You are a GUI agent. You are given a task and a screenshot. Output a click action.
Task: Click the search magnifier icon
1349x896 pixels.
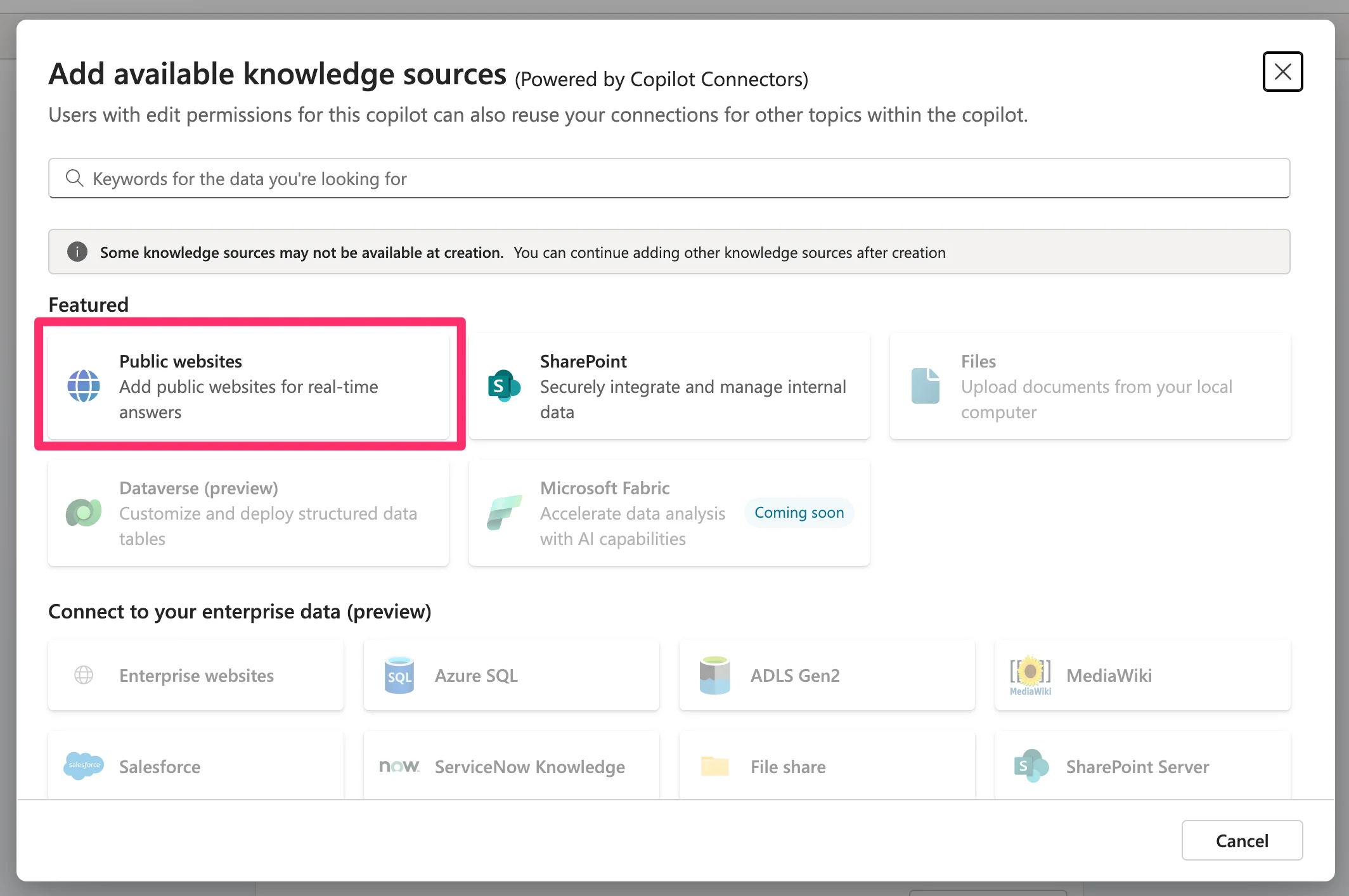tap(75, 178)
